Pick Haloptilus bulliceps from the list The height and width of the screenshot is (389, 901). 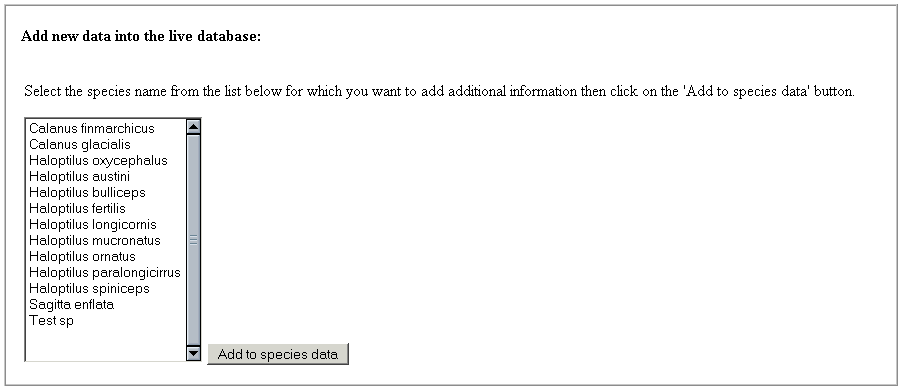tap(106, 192)
